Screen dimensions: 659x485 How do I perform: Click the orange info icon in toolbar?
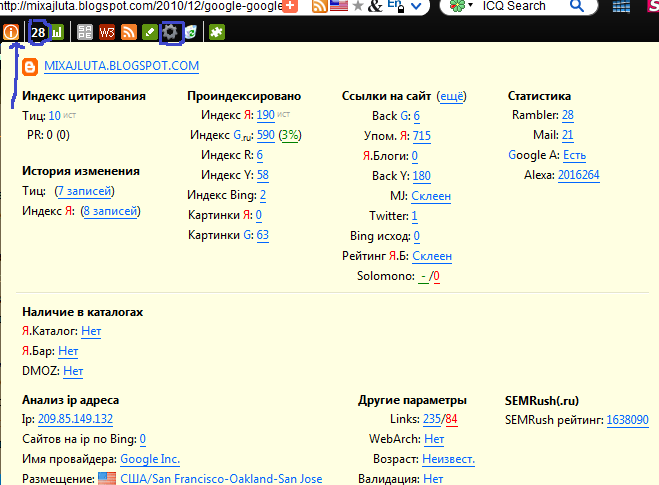pyautogui.click(x=11, y=32)
